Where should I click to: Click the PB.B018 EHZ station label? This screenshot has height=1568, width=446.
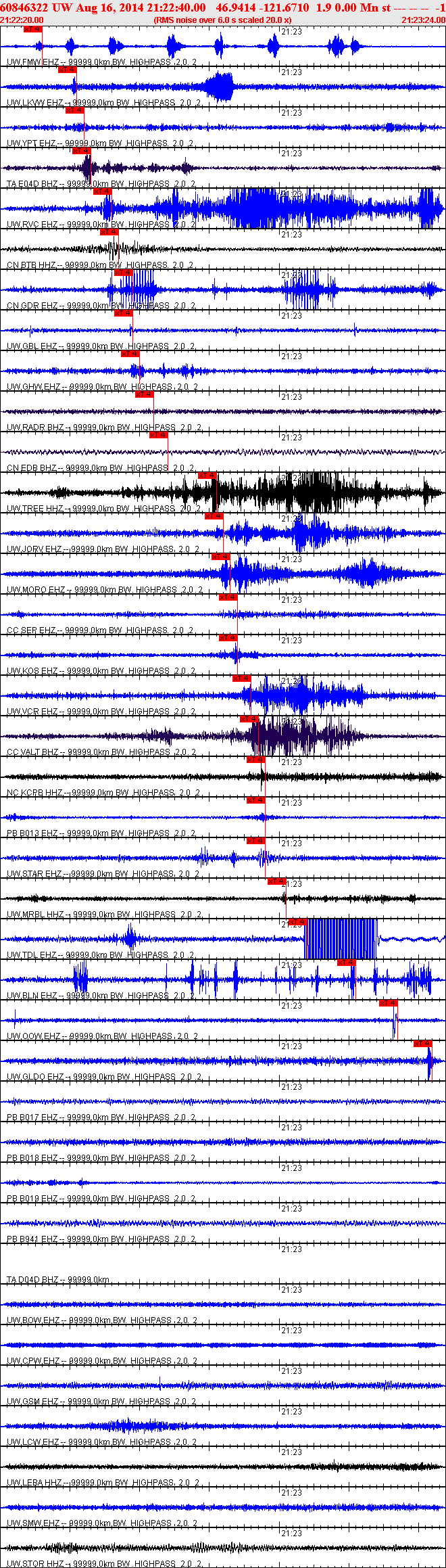tap(32, 1158)
